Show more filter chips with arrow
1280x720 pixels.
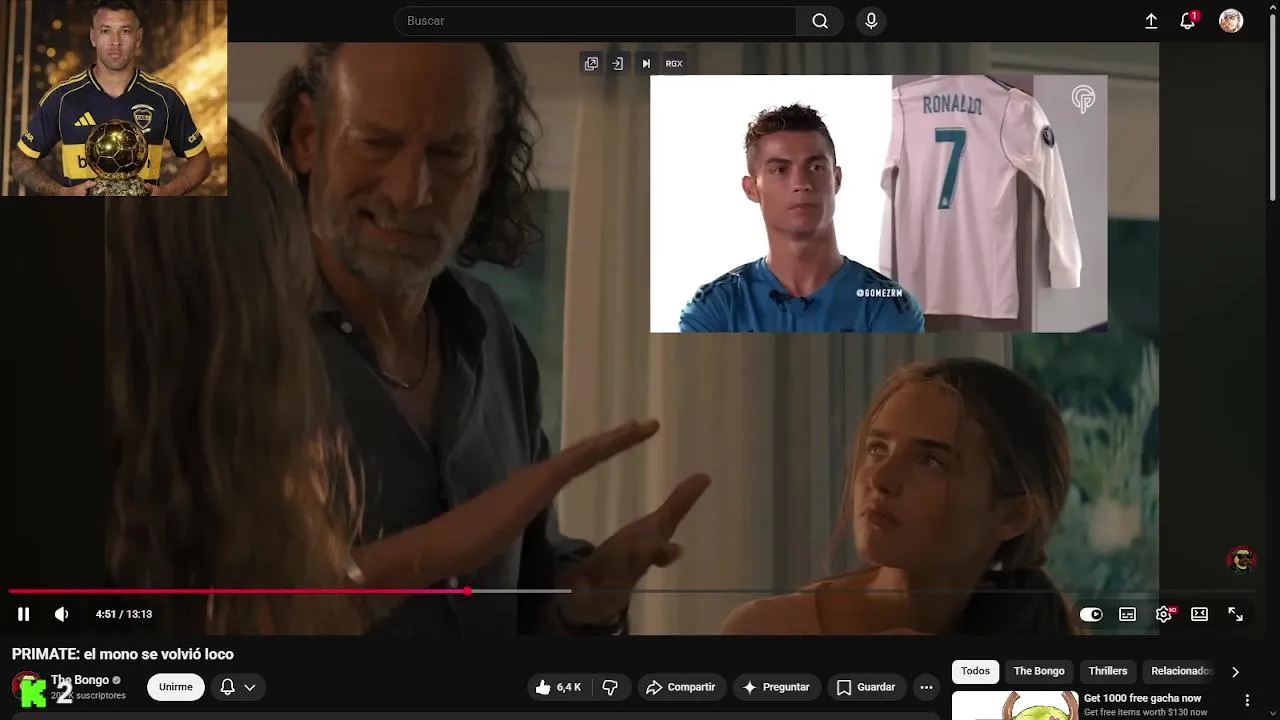click(1235, 672)
